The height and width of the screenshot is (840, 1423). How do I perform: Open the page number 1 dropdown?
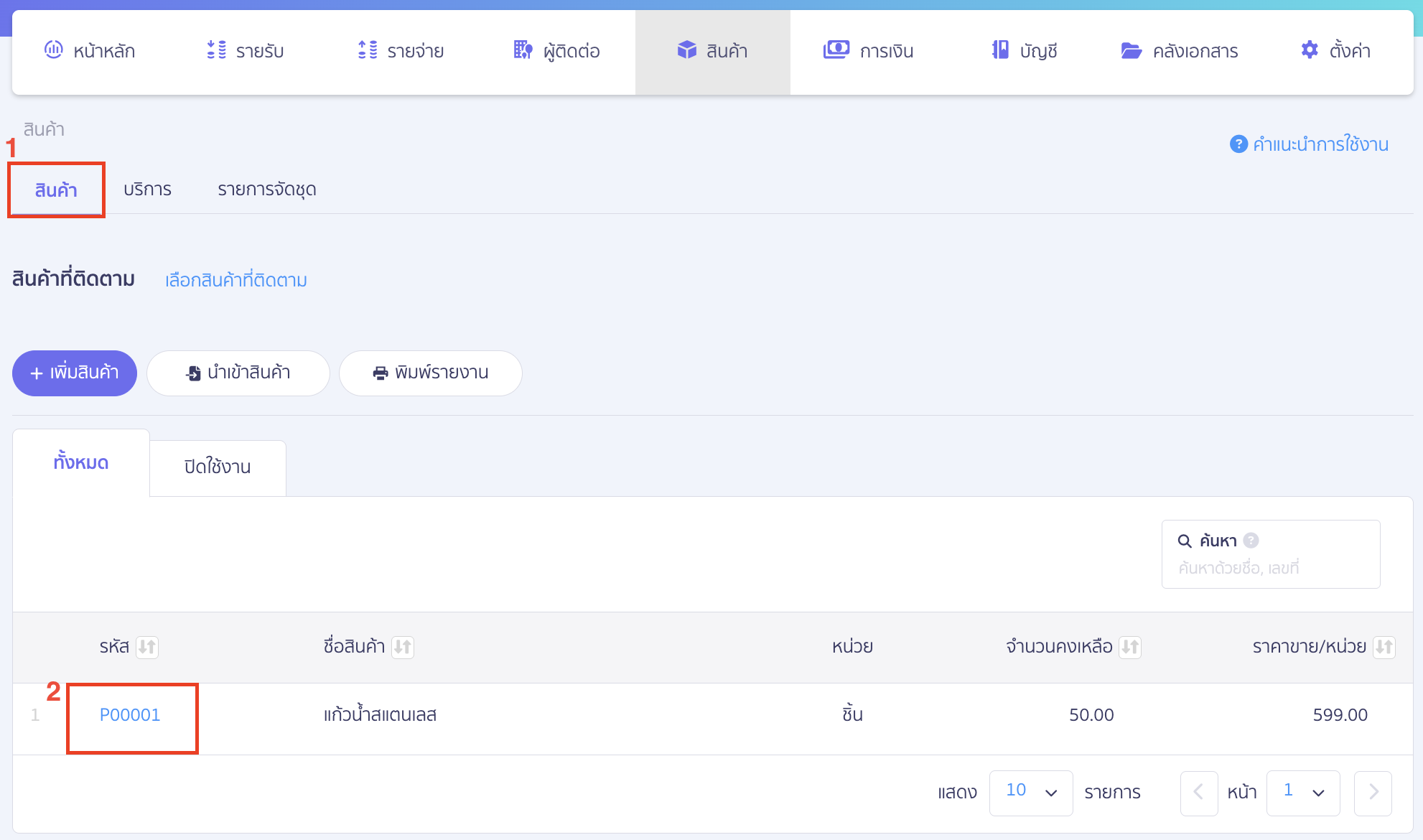(1303, 793)
